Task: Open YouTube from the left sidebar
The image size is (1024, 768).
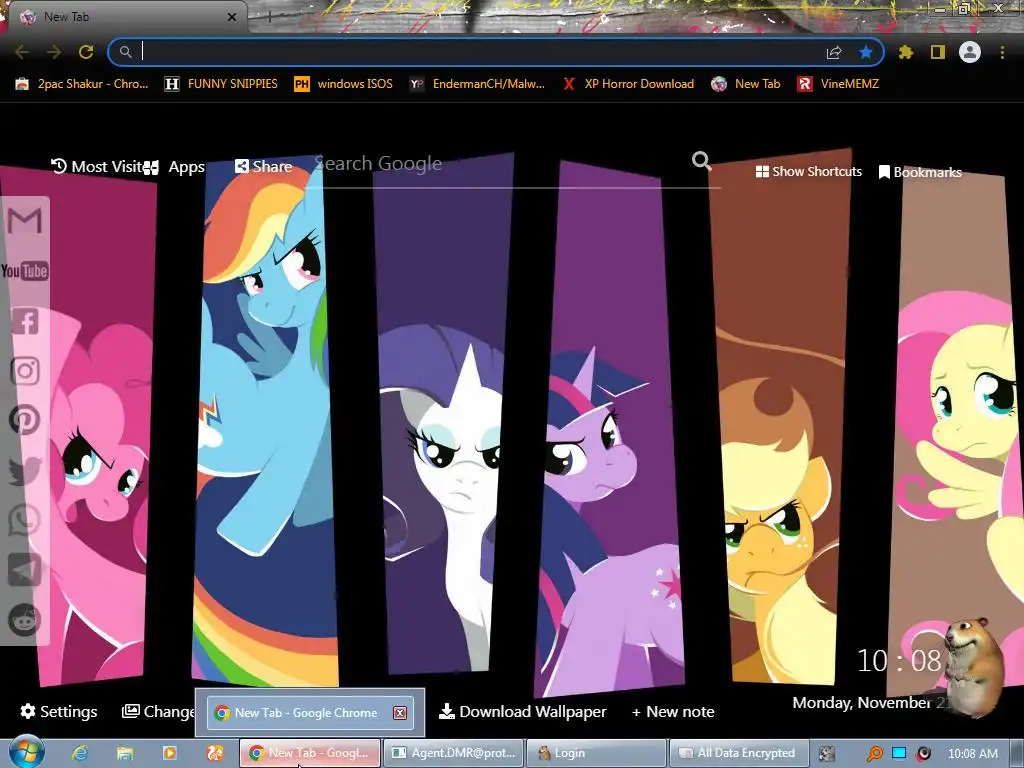Action: 25,271
